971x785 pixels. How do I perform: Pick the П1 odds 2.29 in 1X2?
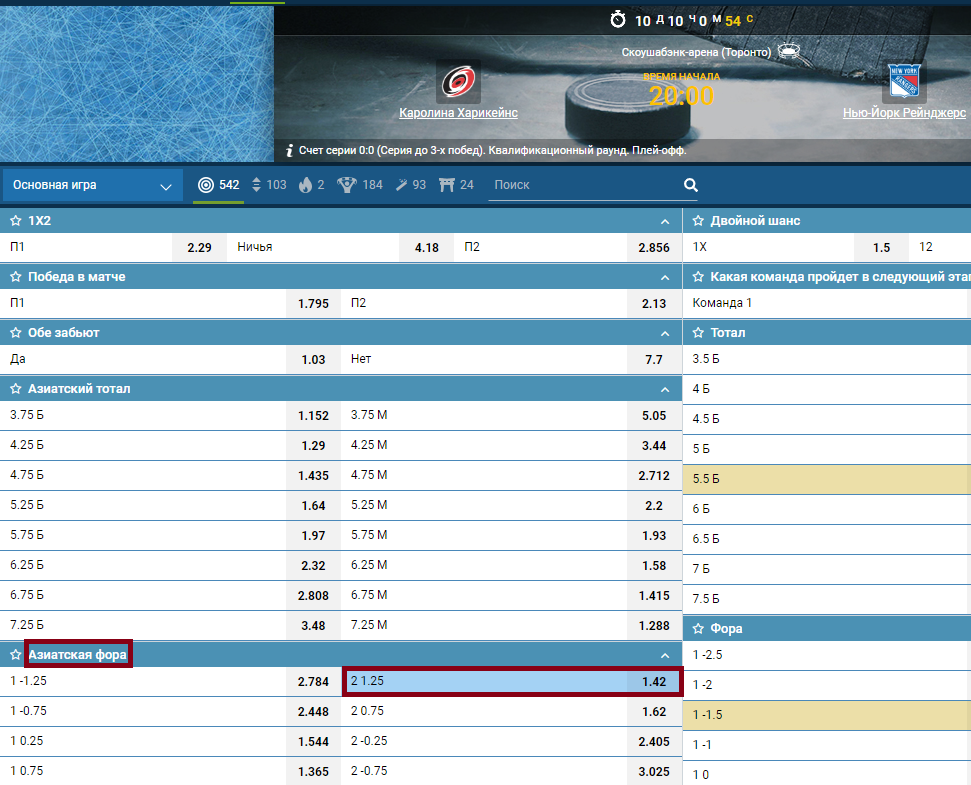(199, 248)
